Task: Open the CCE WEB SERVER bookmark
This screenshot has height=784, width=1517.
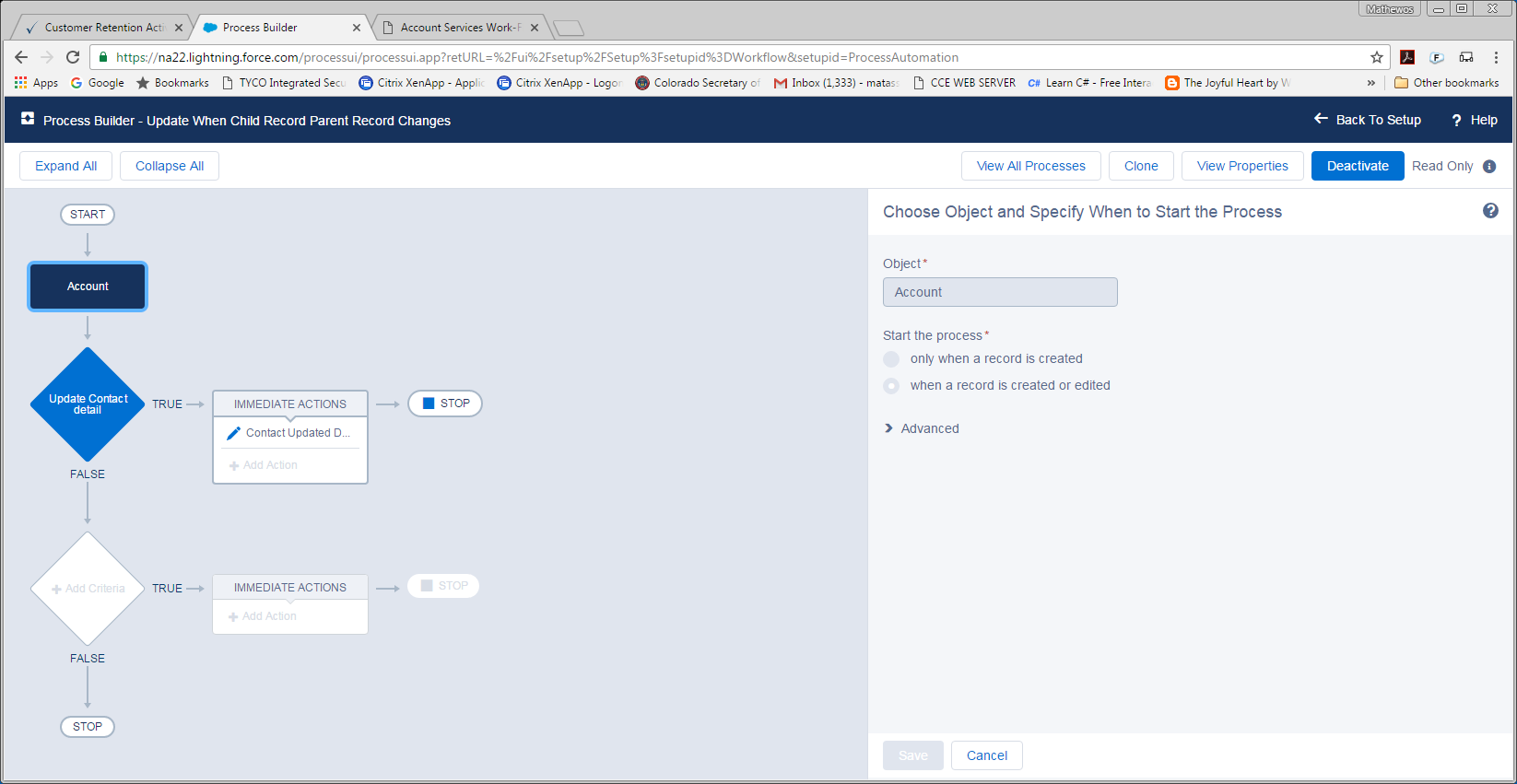Action: click(x=964, y=83)
